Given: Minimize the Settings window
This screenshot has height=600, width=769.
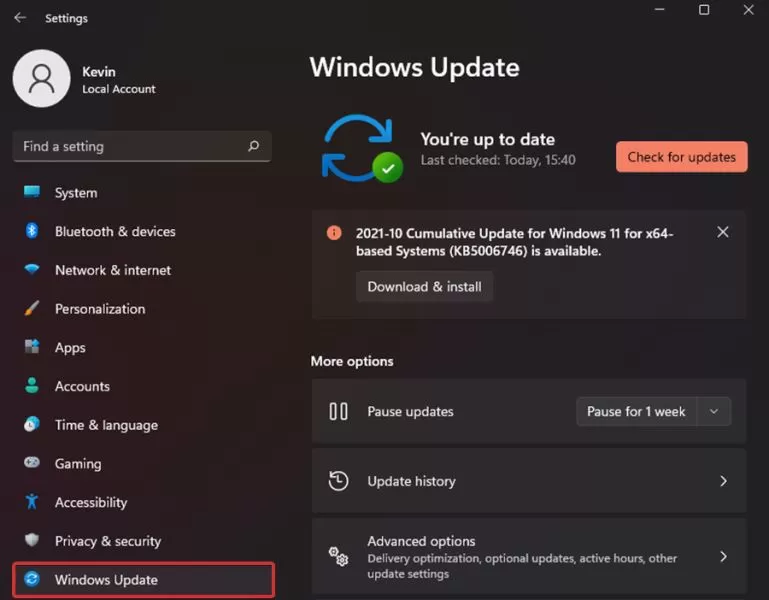Looking at the screenshot, I should [660, 9].
